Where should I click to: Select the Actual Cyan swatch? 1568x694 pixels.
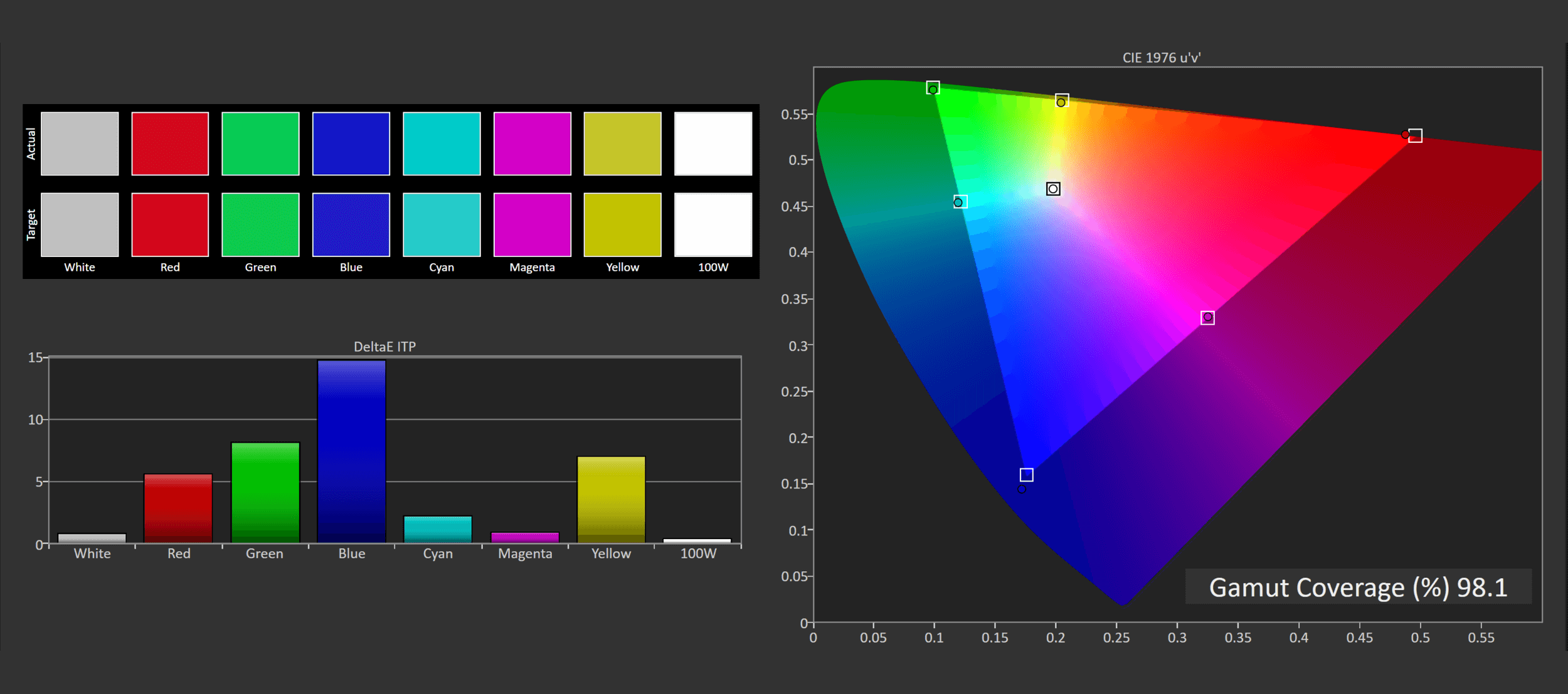click(x=442, y=144)
